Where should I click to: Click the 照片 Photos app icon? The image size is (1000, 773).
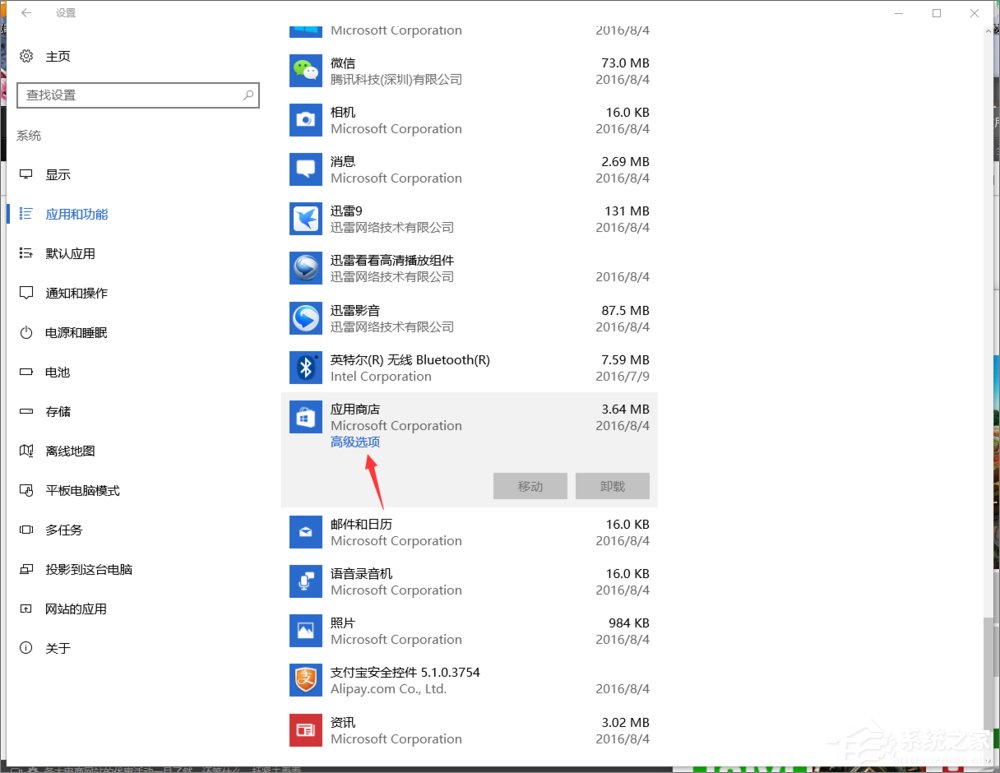point(305,630)
